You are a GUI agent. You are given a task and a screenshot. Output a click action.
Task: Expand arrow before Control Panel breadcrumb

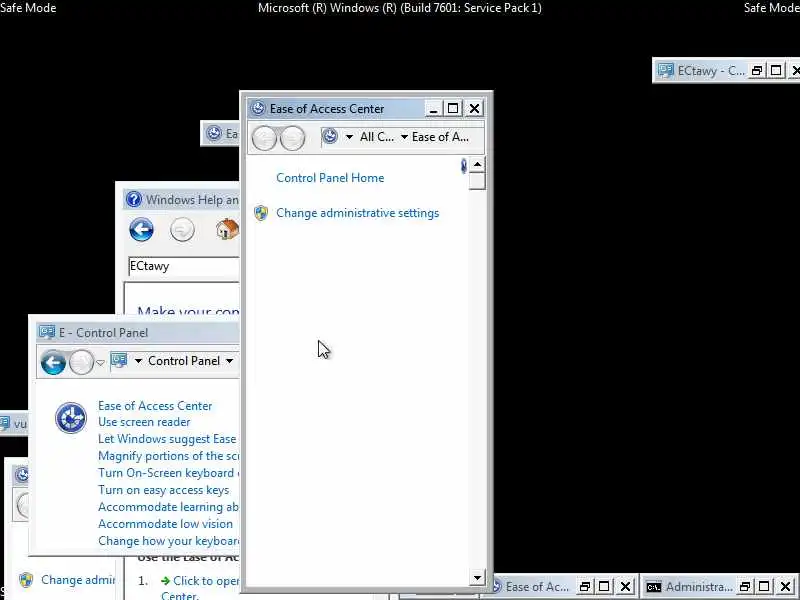[138, 361]
